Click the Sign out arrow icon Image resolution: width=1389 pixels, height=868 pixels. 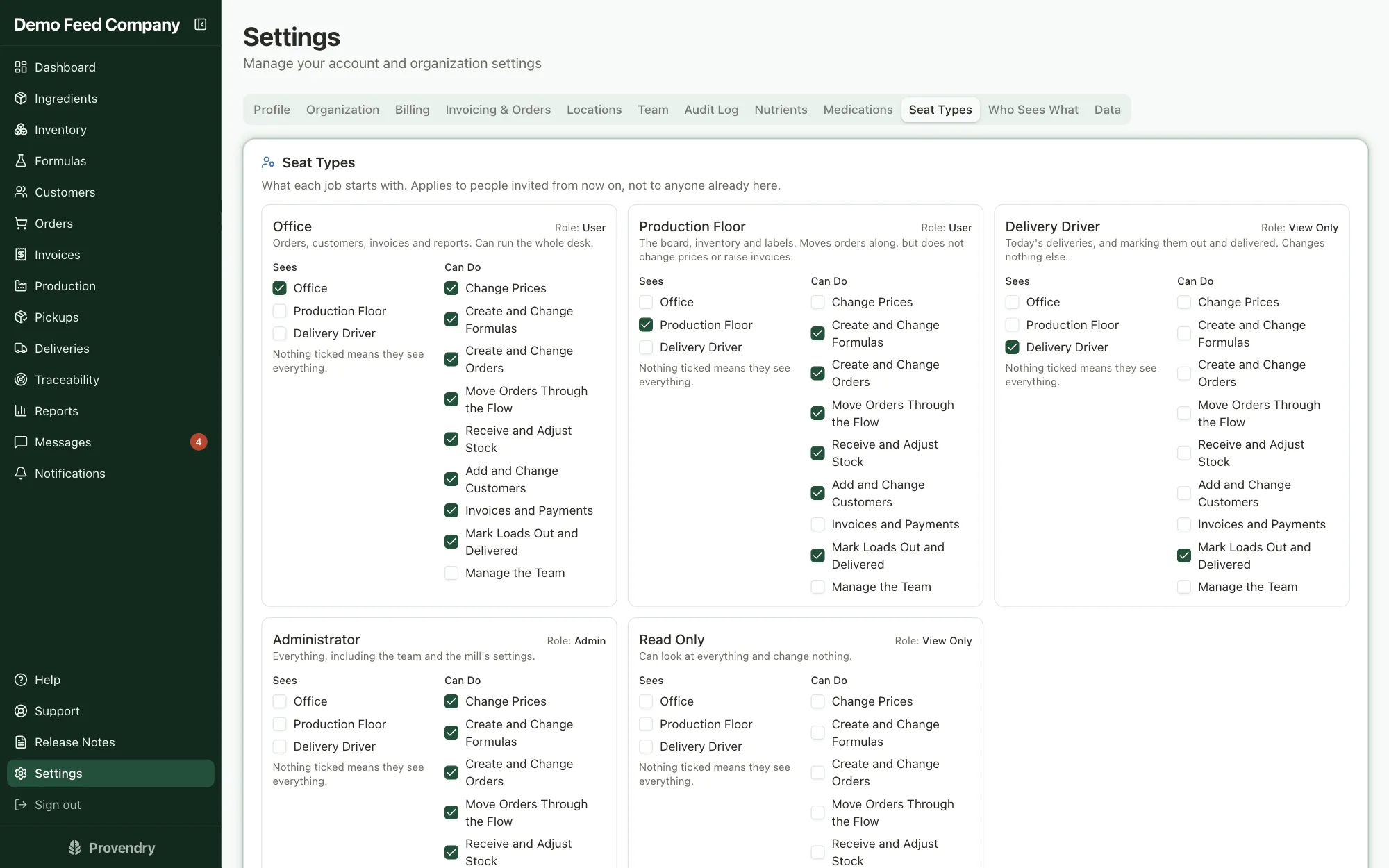pyautogui.click(x=21, y=805)
